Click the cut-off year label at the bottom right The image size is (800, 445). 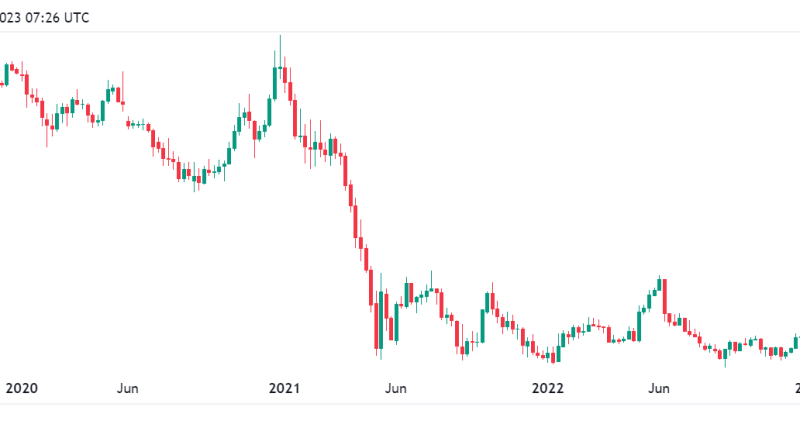click(797, 388)
